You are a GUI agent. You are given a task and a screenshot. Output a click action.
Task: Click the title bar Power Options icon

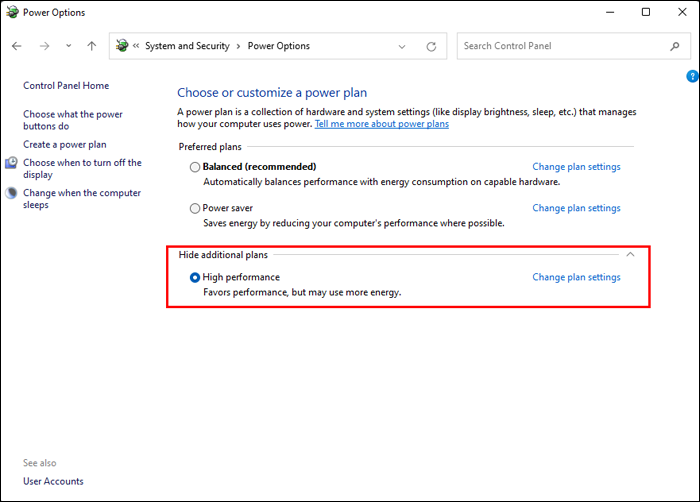point(12,12)
